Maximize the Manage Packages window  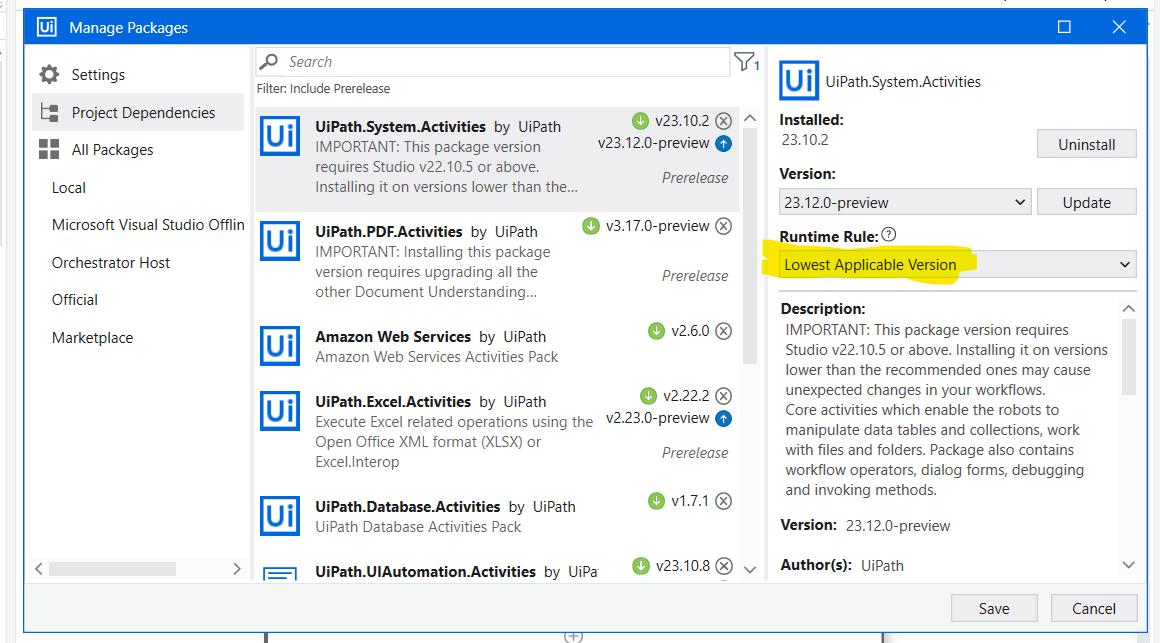[x=1064, y=27]
